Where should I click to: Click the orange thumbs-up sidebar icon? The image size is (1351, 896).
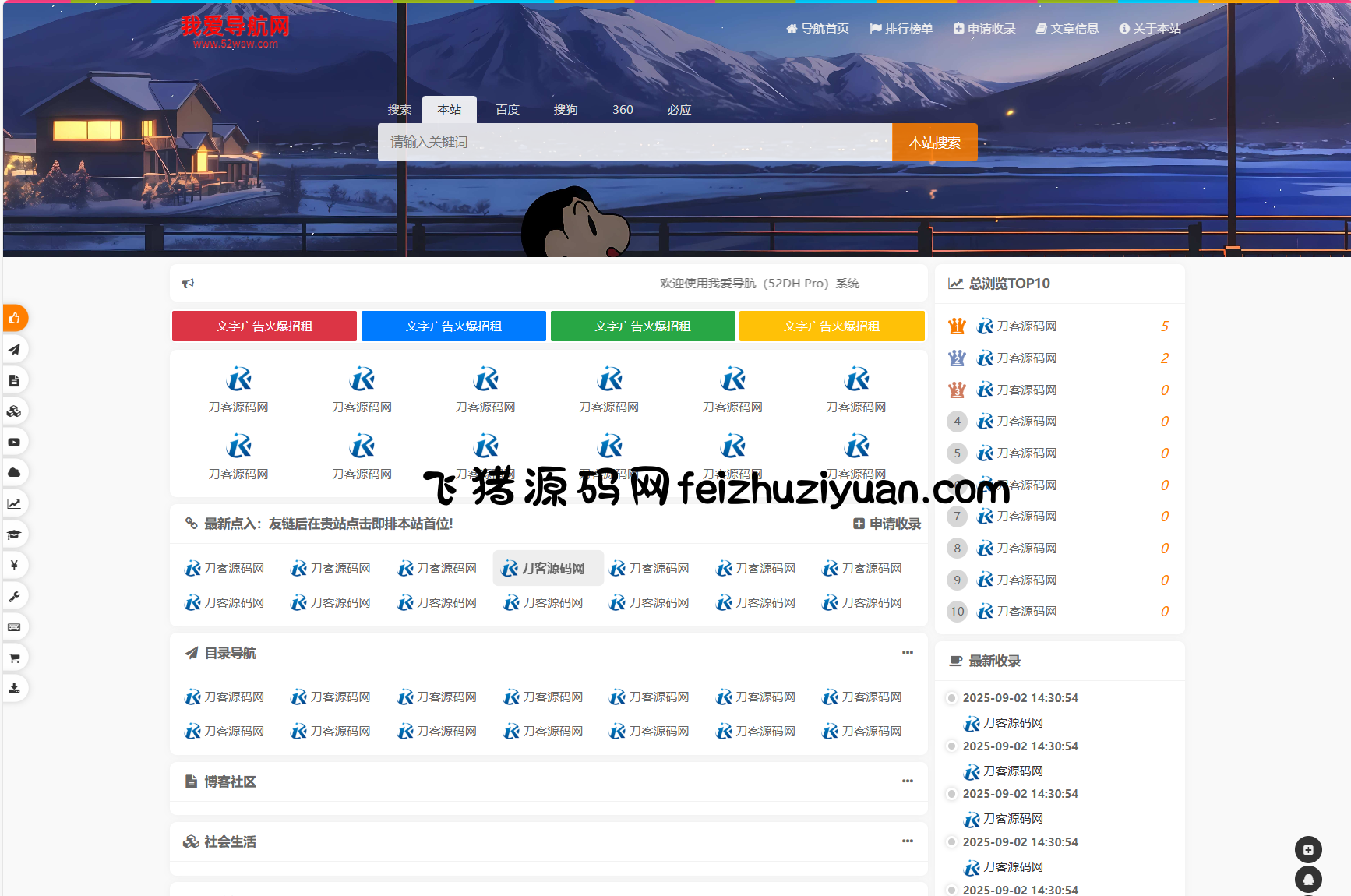click(15, 318)
